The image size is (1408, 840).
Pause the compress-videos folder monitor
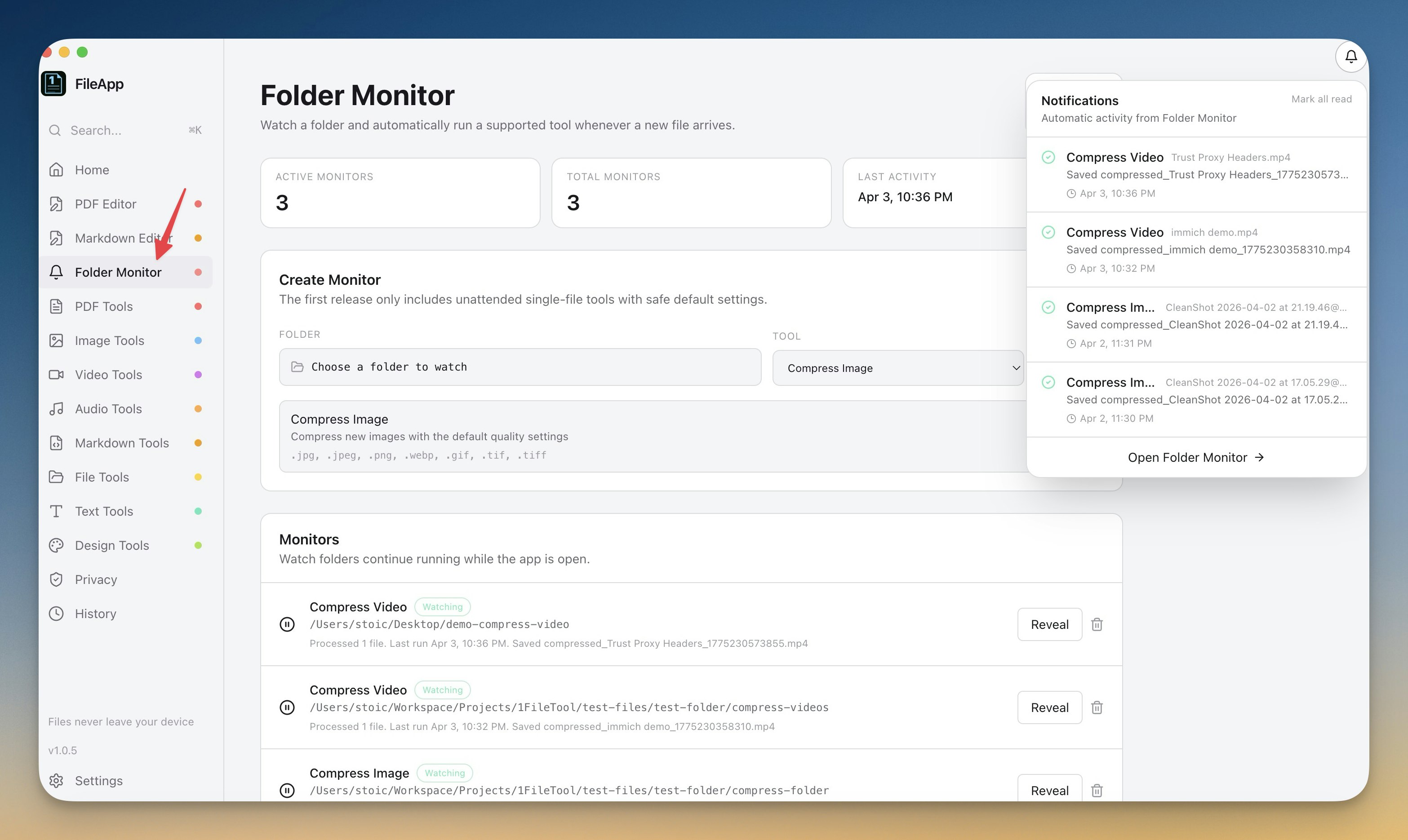287,707
